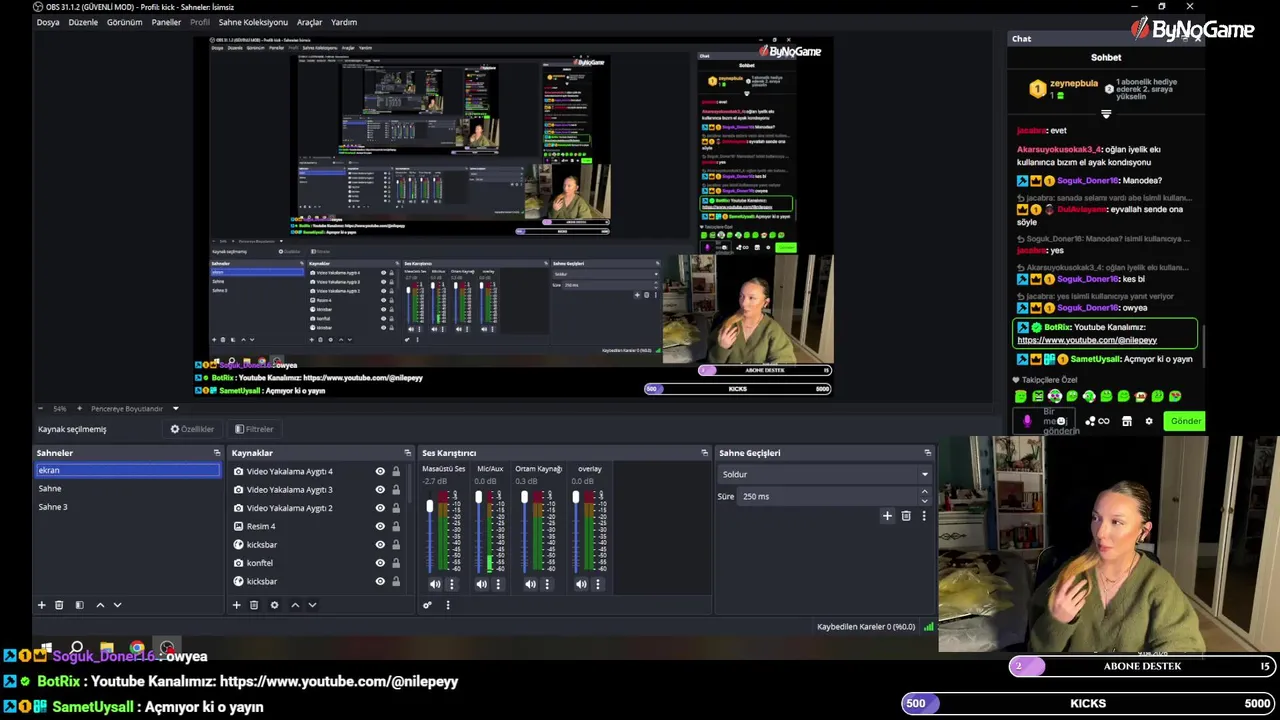This screenshot has height=720, width=1280.
Task: Open Mic/Aux options menu dots
Action: pos(498,584)
